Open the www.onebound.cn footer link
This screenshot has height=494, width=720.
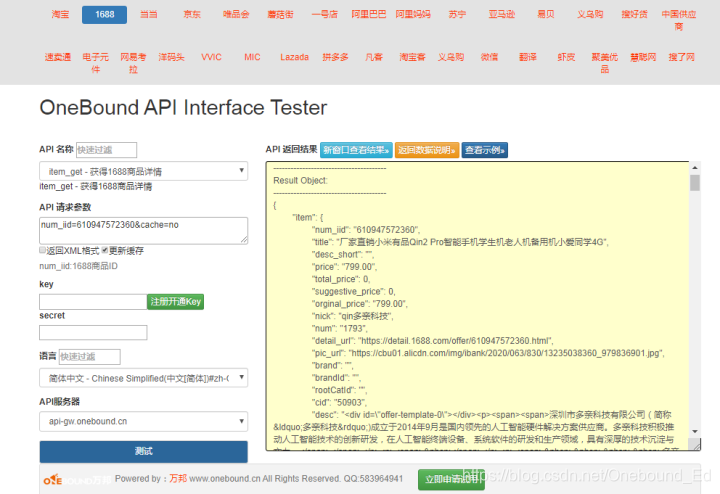[x=225, y=479]
